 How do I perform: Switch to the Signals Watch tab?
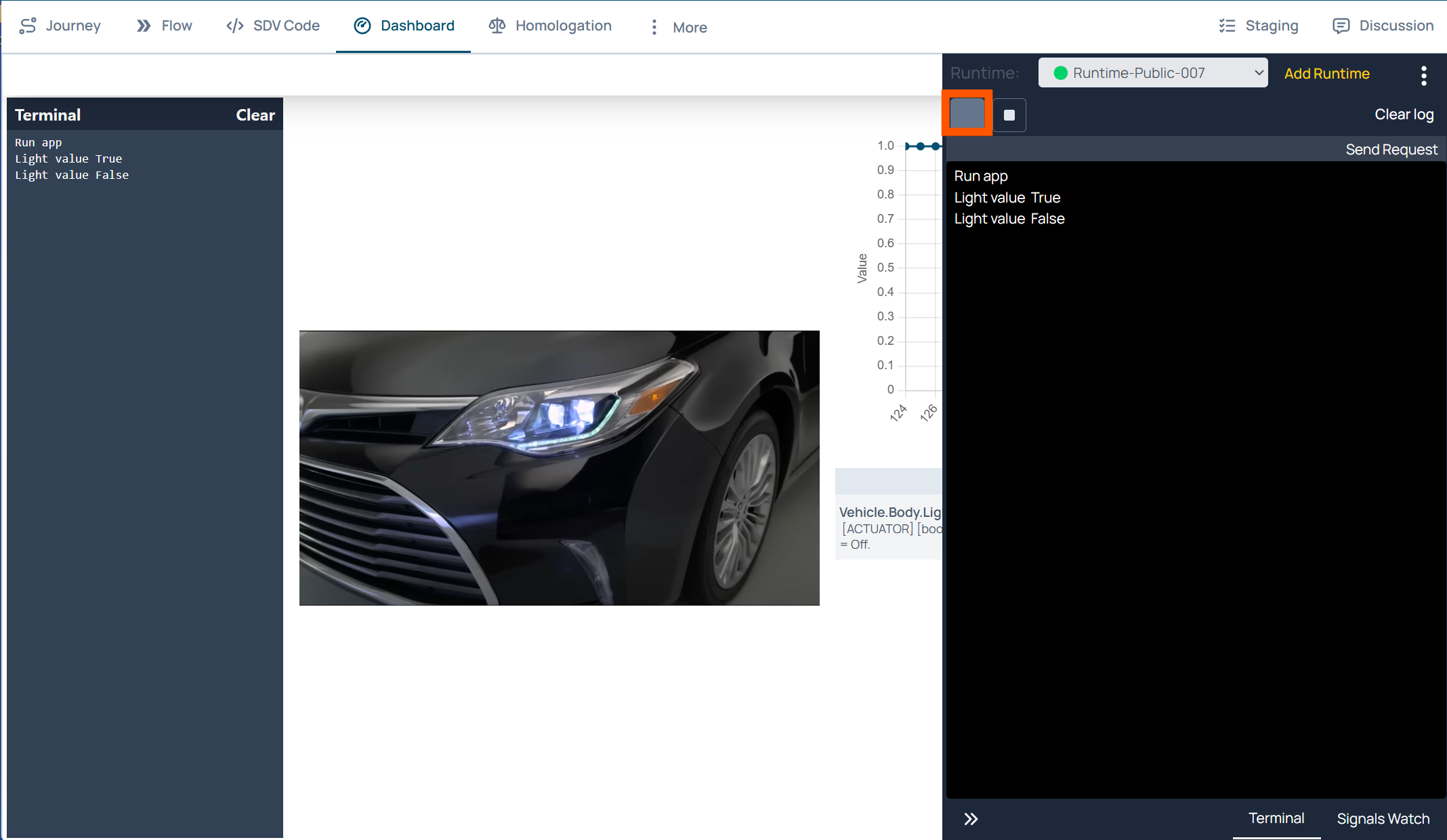(1383, 819)
